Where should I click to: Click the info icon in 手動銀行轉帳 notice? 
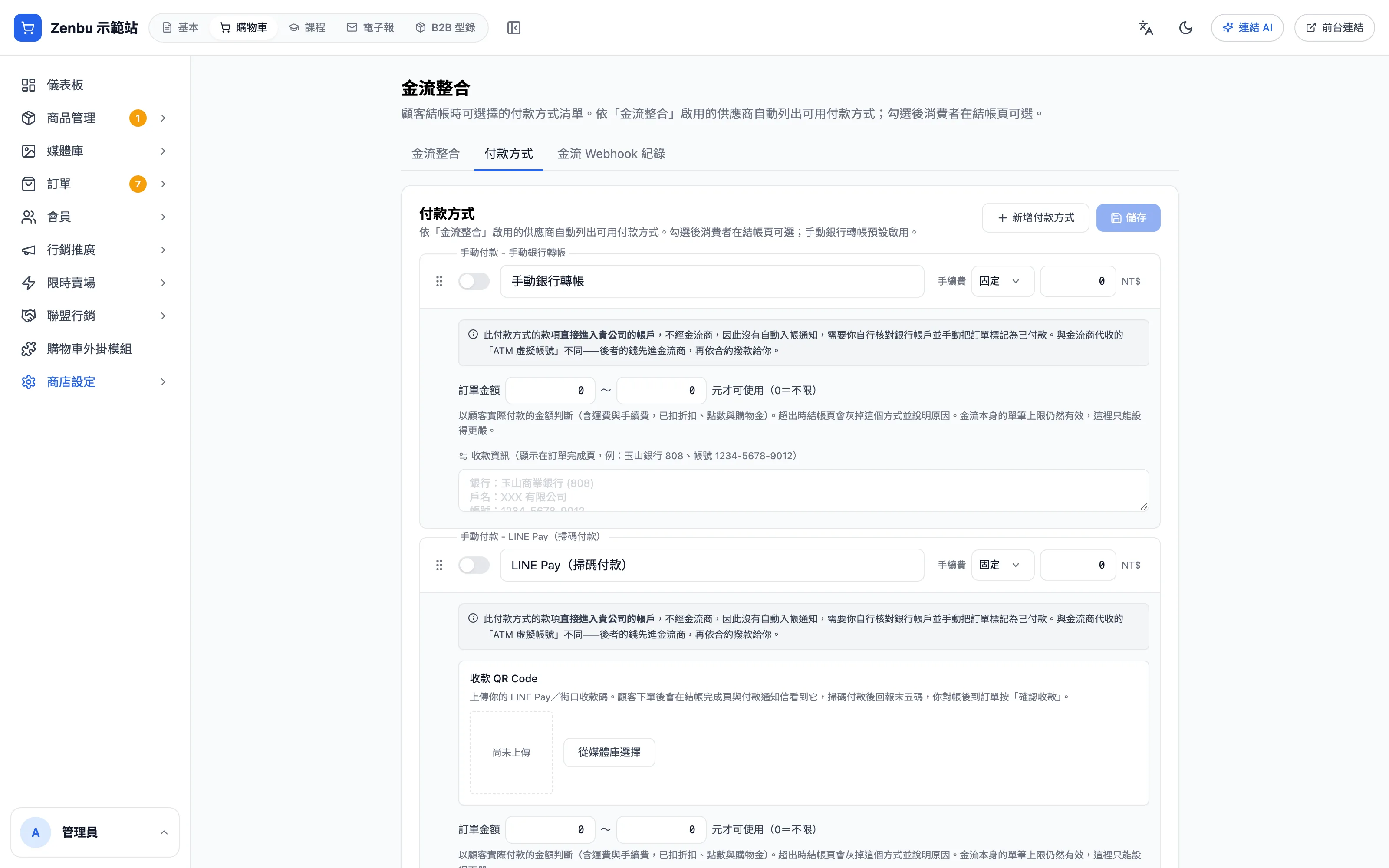[x=473, y=334]
